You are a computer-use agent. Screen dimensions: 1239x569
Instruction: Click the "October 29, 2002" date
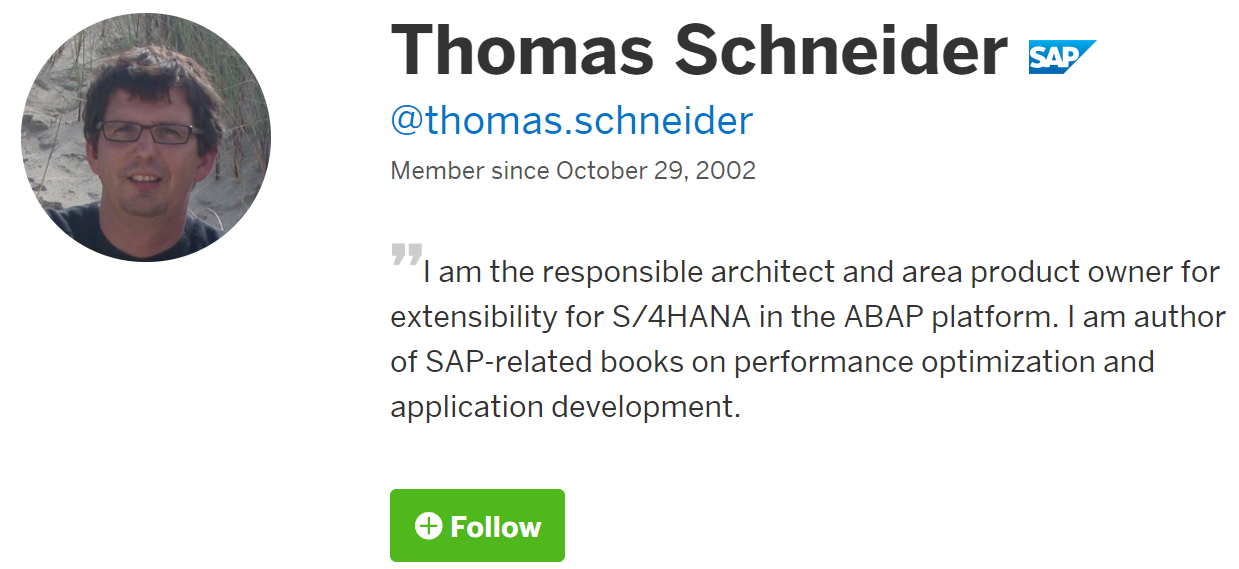click(655, 170)
